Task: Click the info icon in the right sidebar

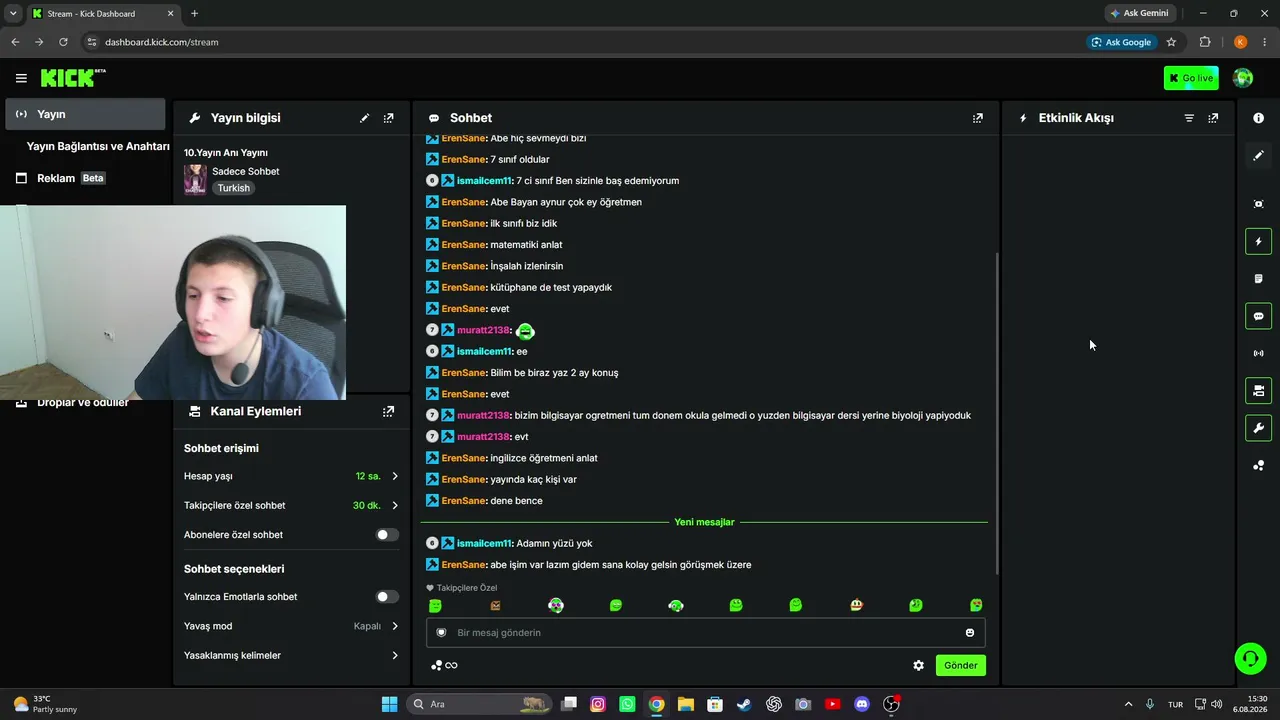Action: [1258, 118]
